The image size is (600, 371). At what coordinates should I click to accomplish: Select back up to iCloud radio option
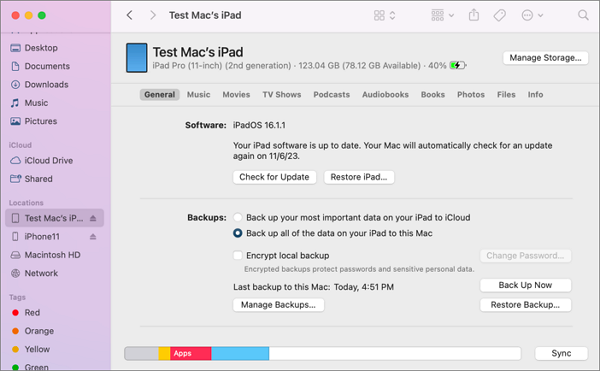(x=238, y=217)
